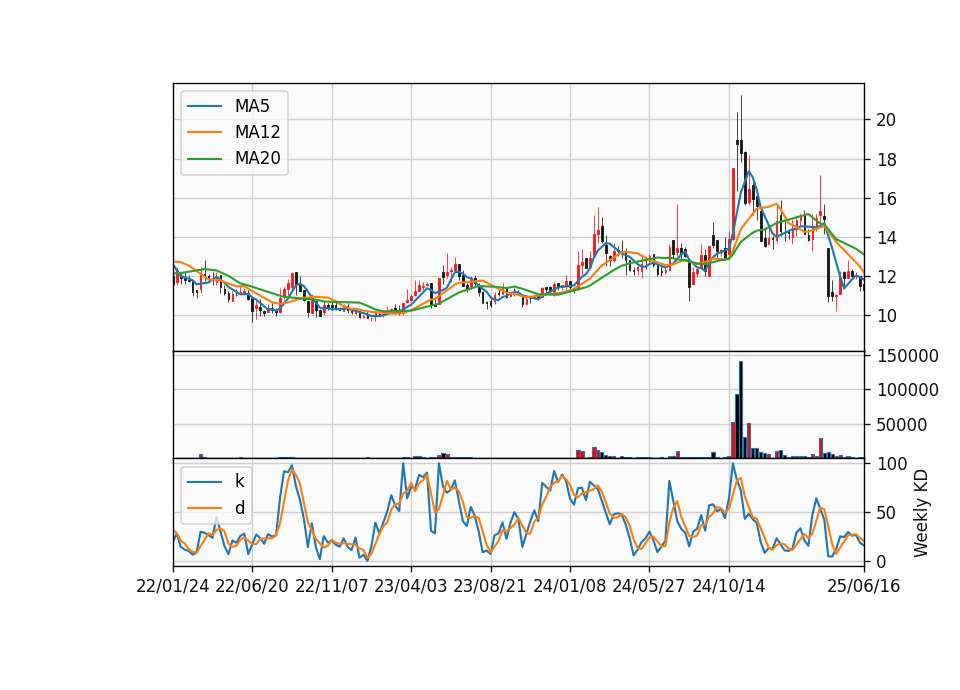Click the 24/05/27 date tick label
This screenshot has height=690, width=960.
click(648, 586)
